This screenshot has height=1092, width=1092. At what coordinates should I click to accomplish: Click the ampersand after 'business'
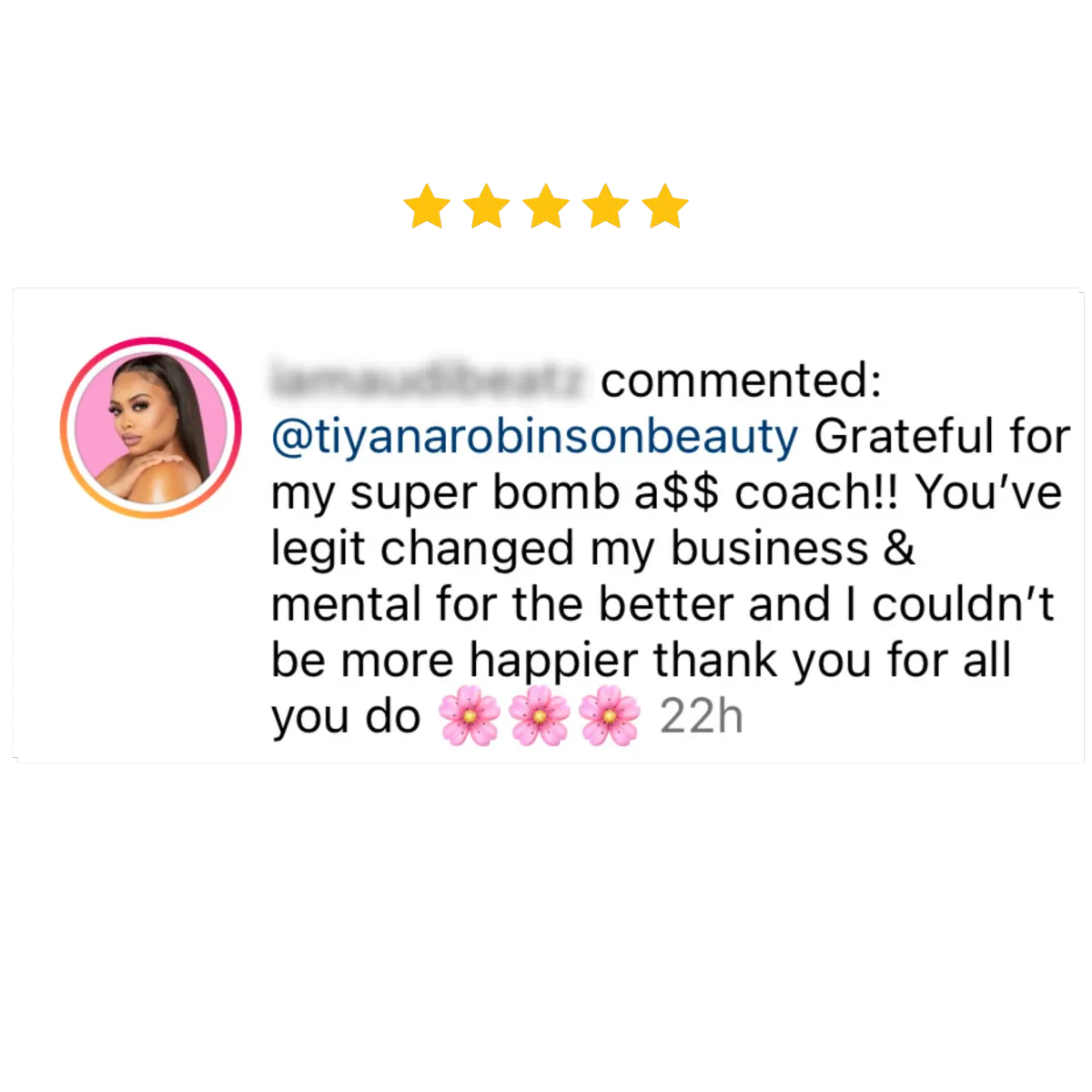click(x=899, y=549)
